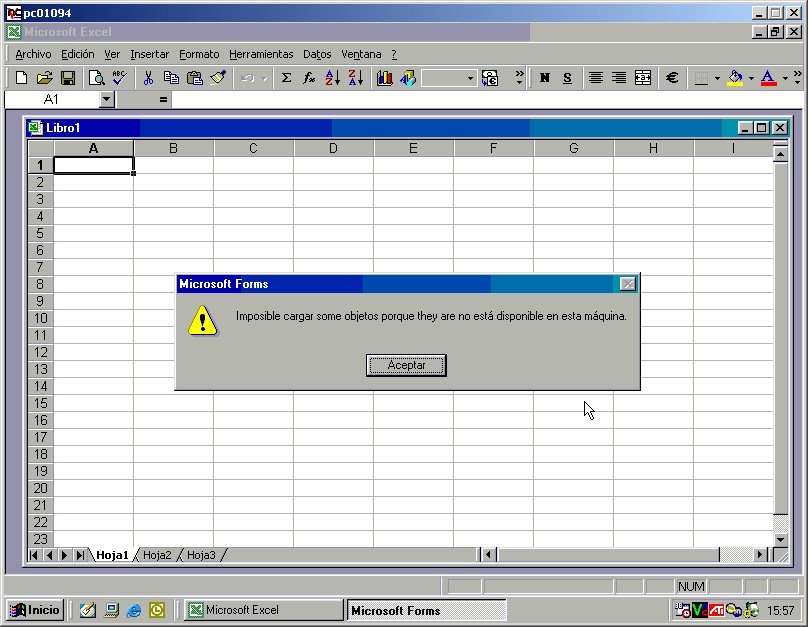This screenshot has height=627, width=808.
Task: Create a new workbook with the New icon
Action: tap(21, 78)
